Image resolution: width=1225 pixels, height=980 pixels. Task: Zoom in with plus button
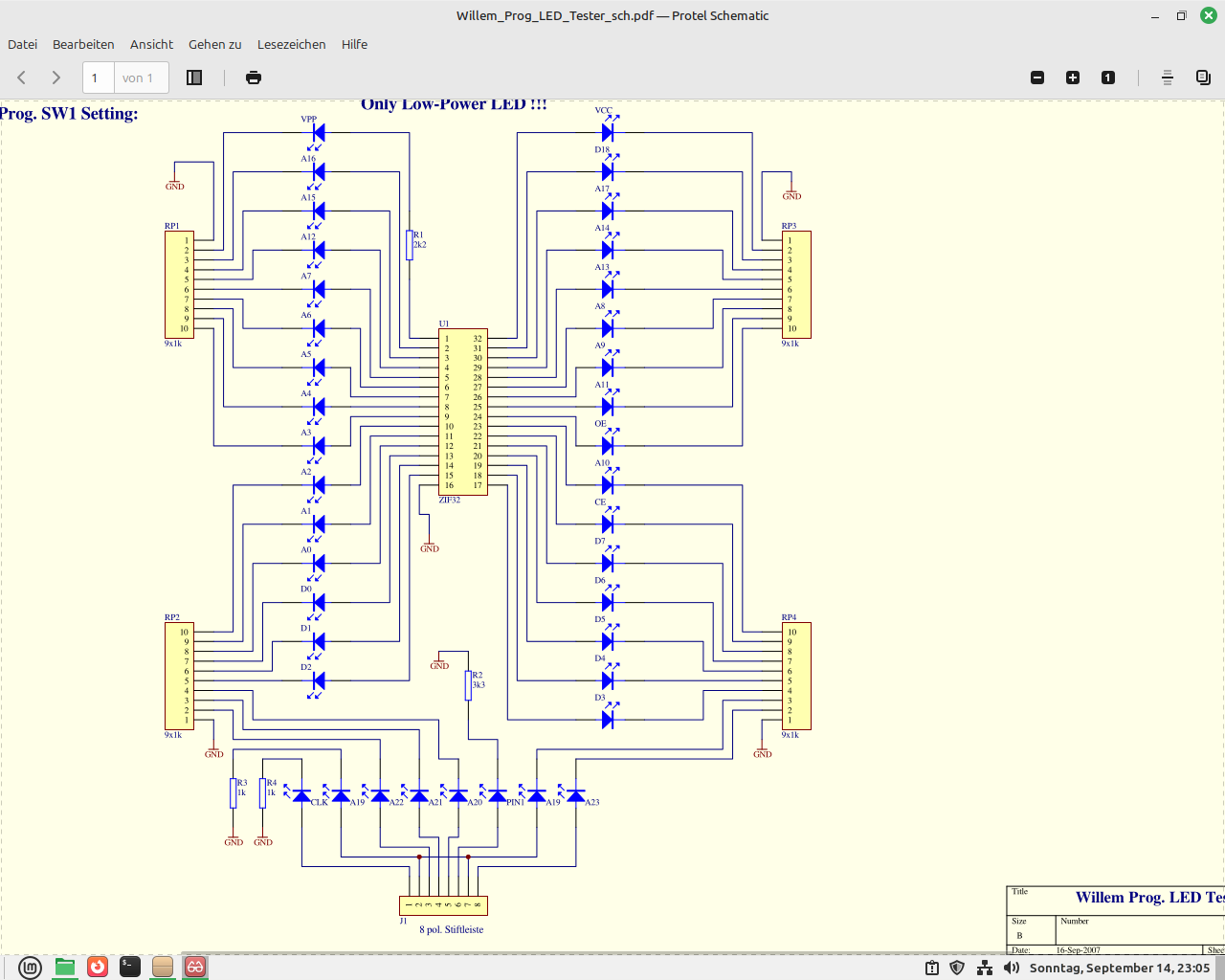pyautogui.click(x=1073, y=78)
